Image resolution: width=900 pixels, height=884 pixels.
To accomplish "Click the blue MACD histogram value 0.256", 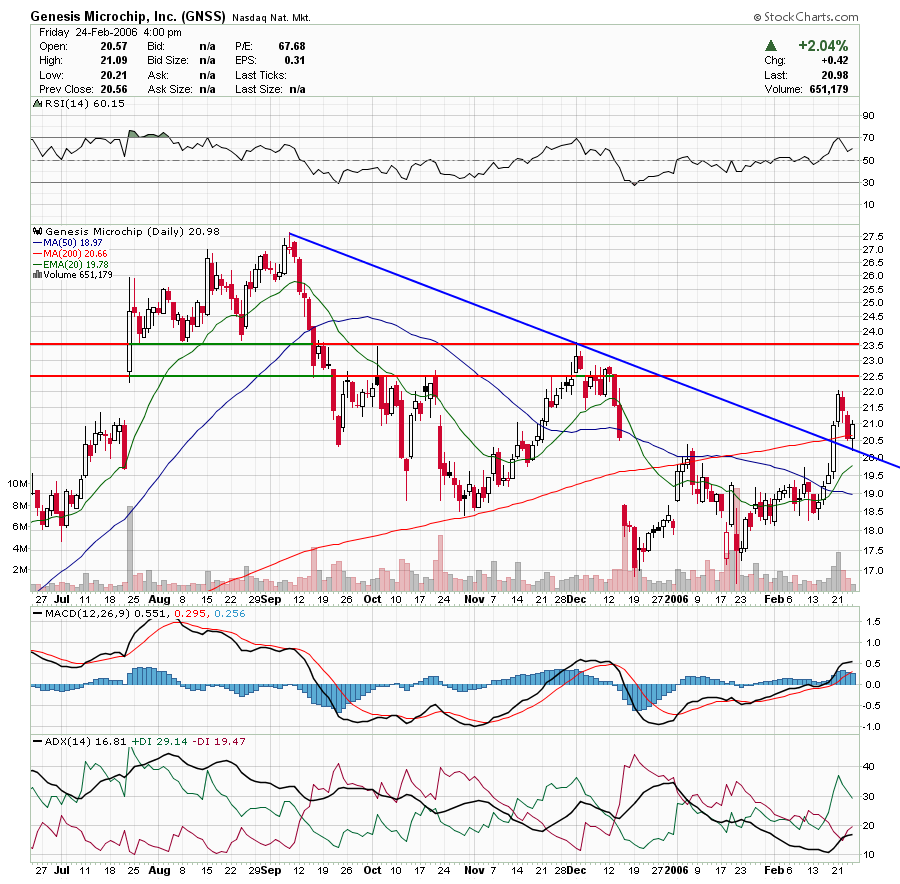I will click(230, 614).
